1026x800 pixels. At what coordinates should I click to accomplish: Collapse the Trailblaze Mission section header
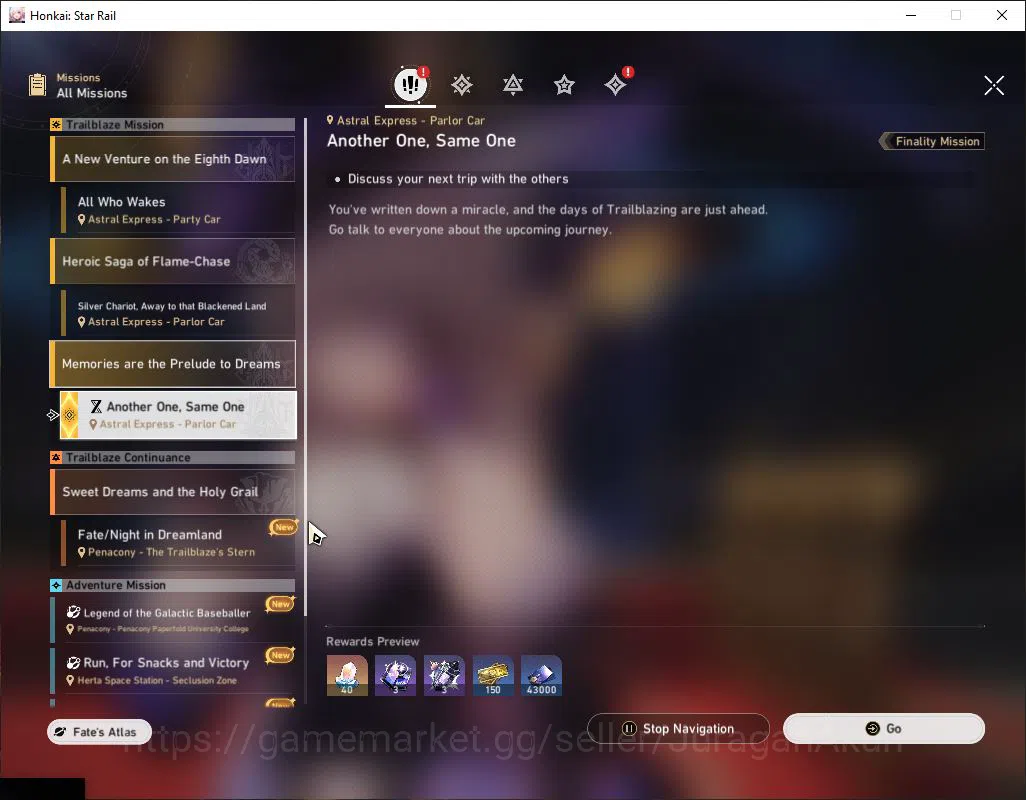[x=173, y=125]
